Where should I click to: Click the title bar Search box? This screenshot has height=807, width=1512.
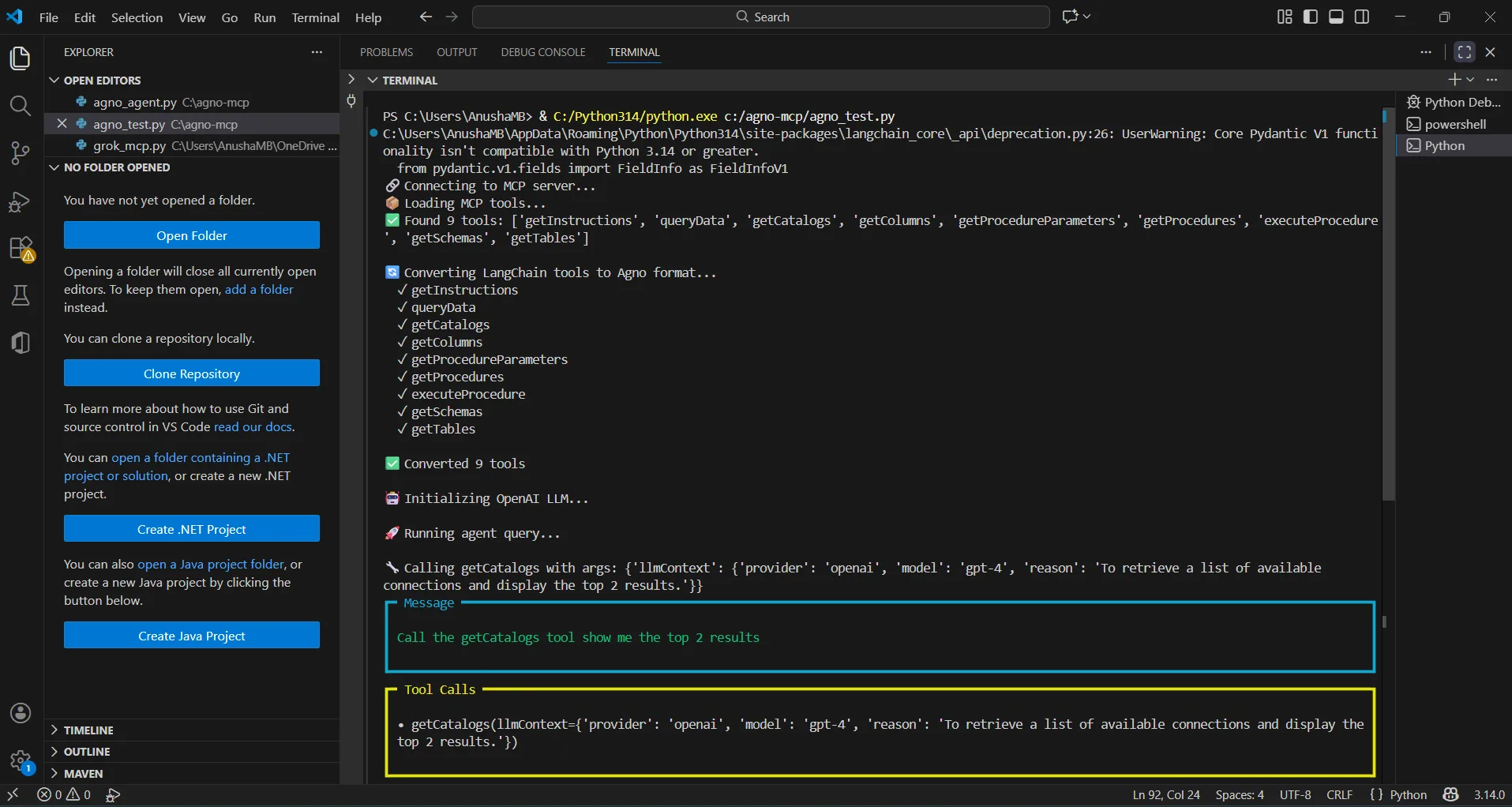pyautogui.click(x=761, y=17)
